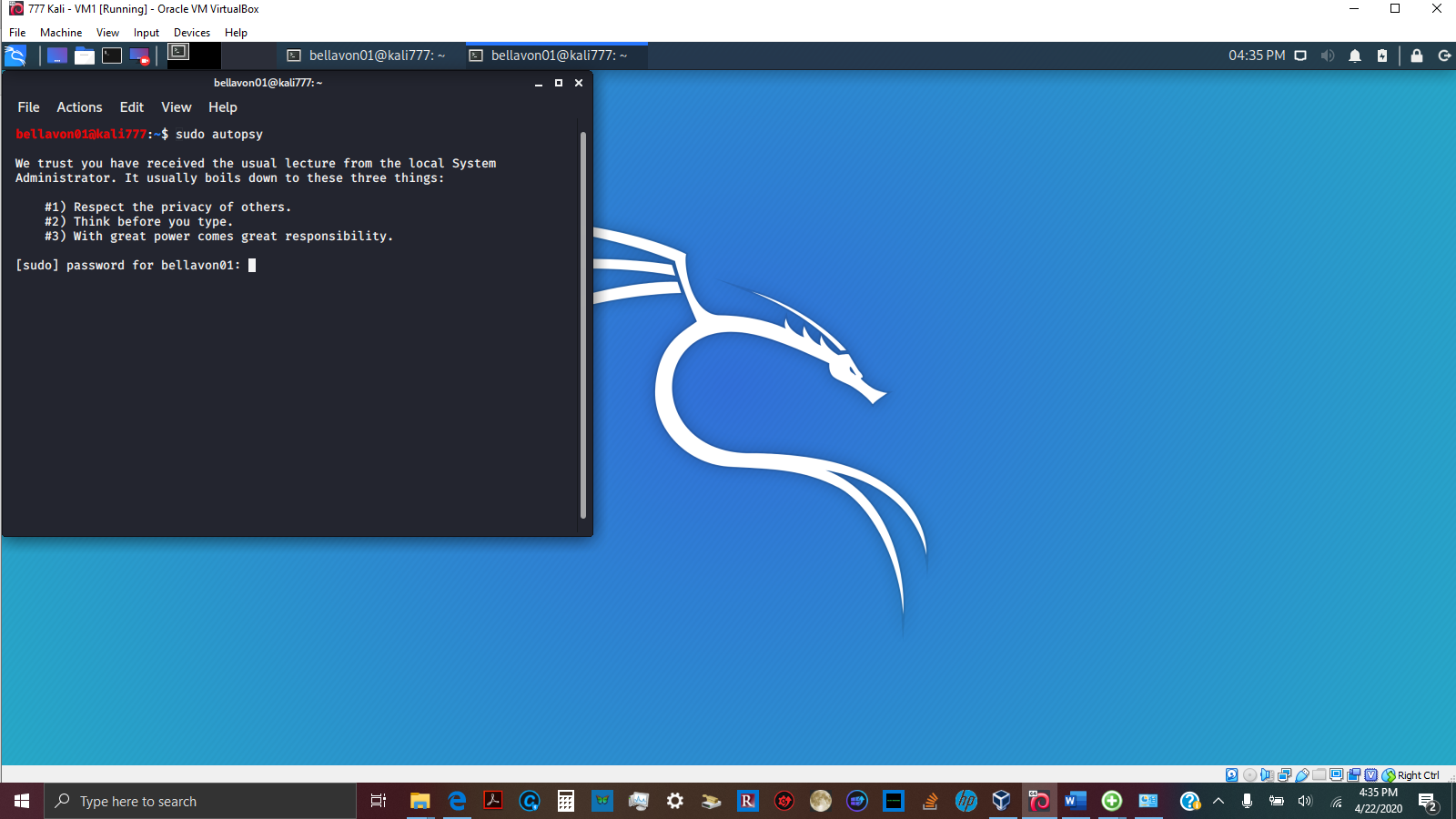
Task: Open the terminal View menu
Action: pyautogui.click(x=177, y=107)
